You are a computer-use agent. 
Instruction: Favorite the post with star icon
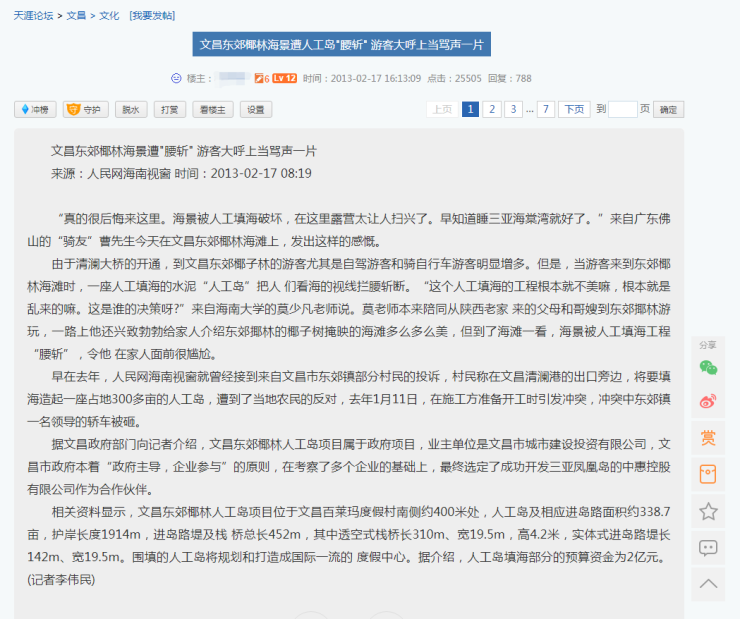point(708,511)
